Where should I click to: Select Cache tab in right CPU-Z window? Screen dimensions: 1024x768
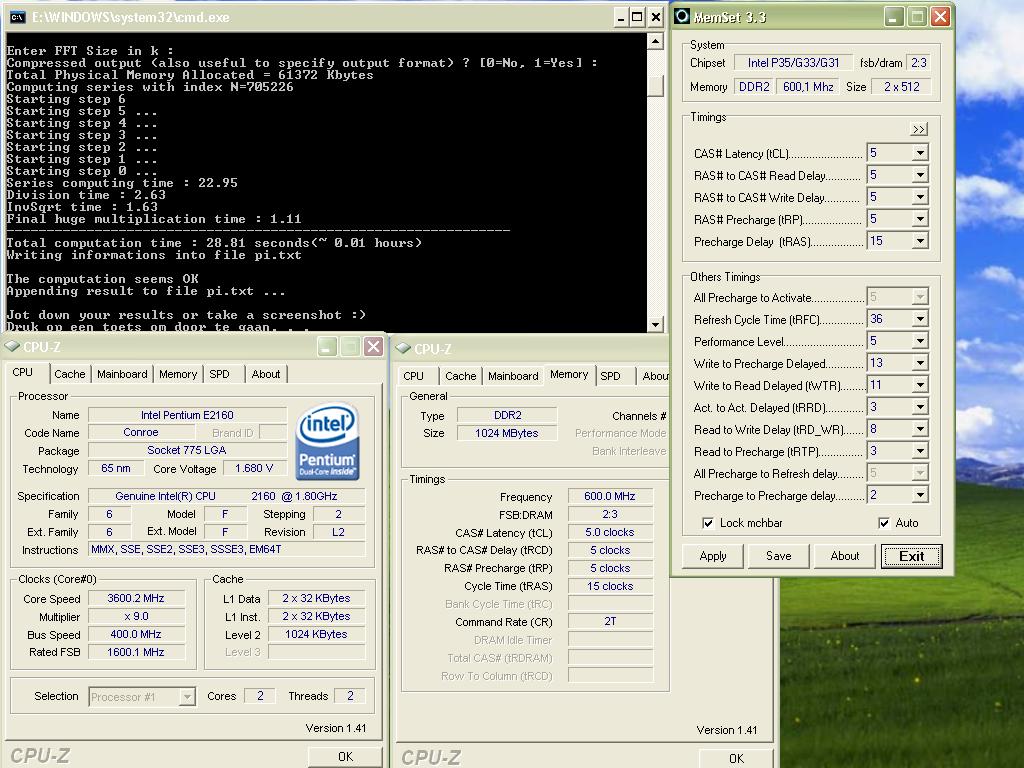460,376
